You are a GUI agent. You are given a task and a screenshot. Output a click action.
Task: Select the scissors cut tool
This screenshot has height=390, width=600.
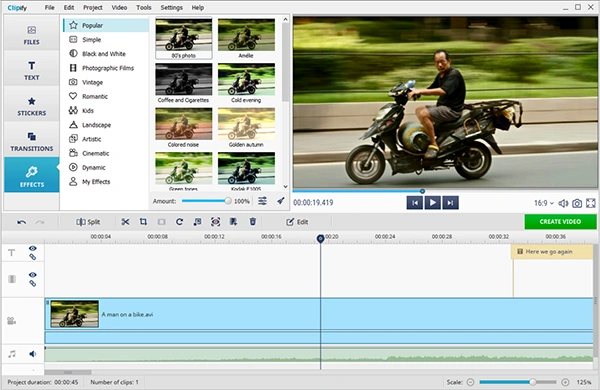pyautogui.click(x=125, y=222)
